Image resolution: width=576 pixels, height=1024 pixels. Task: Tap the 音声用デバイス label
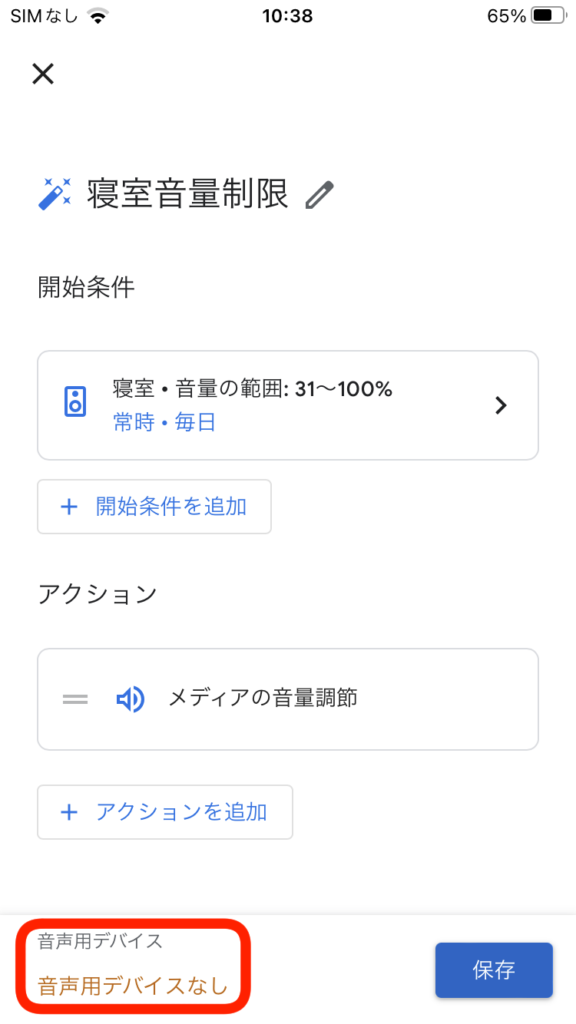coord(100,941)
